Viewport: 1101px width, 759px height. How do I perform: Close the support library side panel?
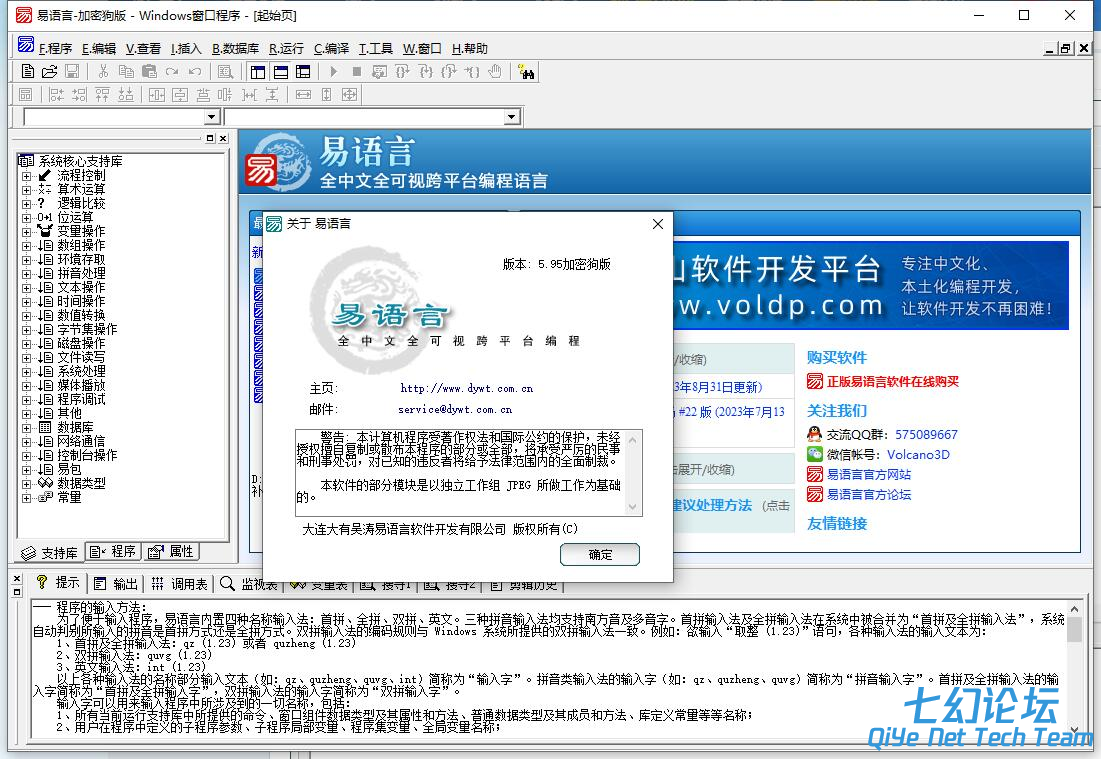(223, 138)
